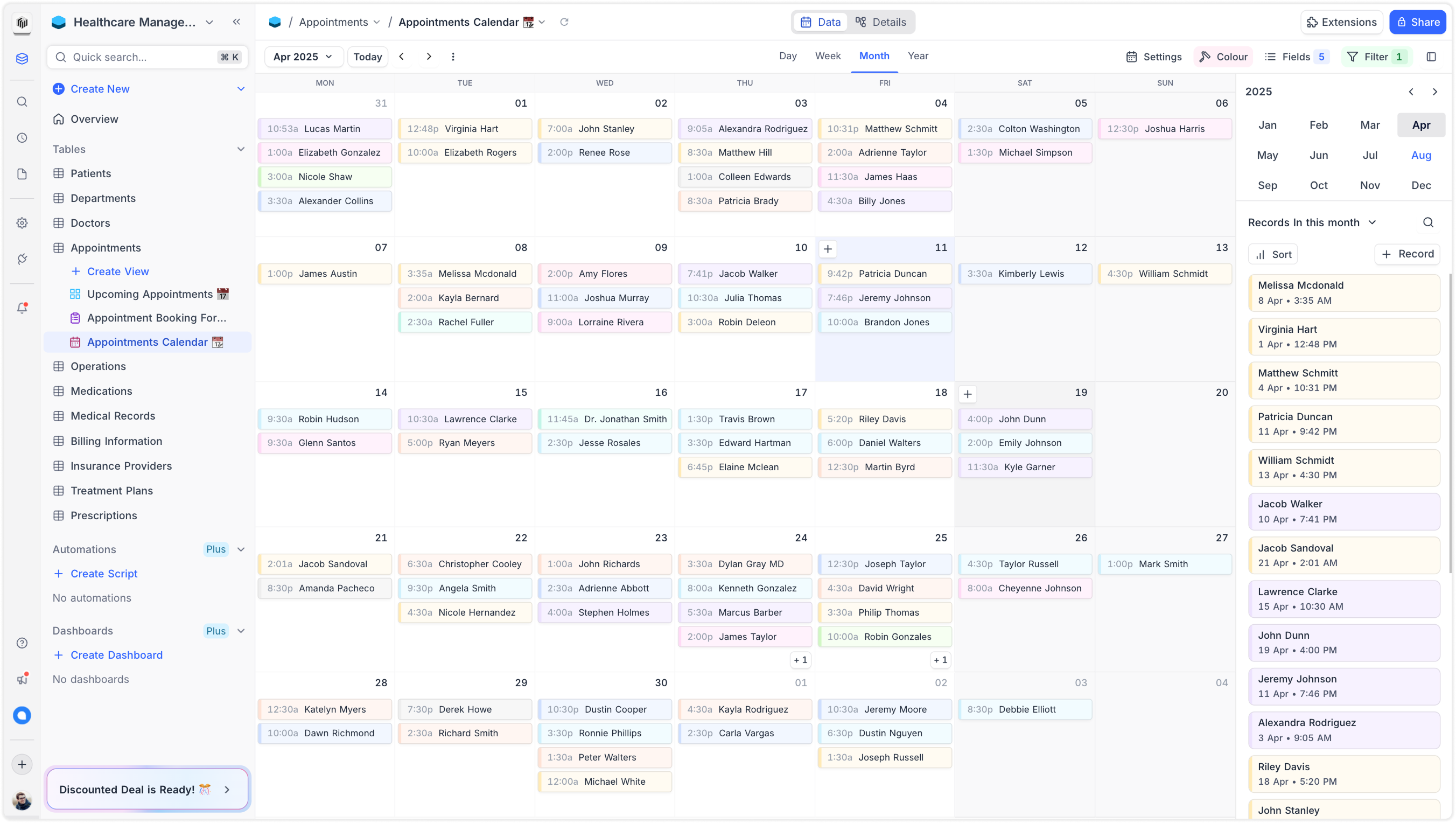
Task: Click the refresh icon next to view title
Action: pos(564,22)
